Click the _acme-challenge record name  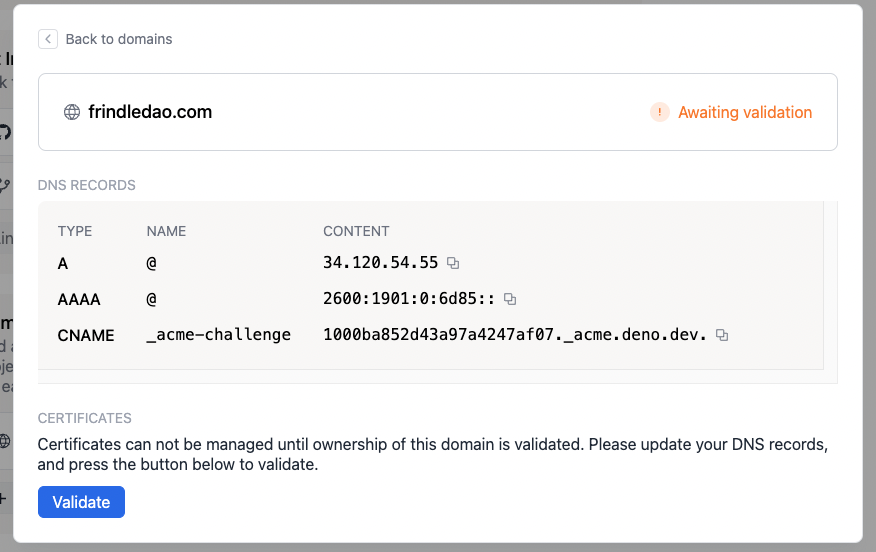coord(218,335)
